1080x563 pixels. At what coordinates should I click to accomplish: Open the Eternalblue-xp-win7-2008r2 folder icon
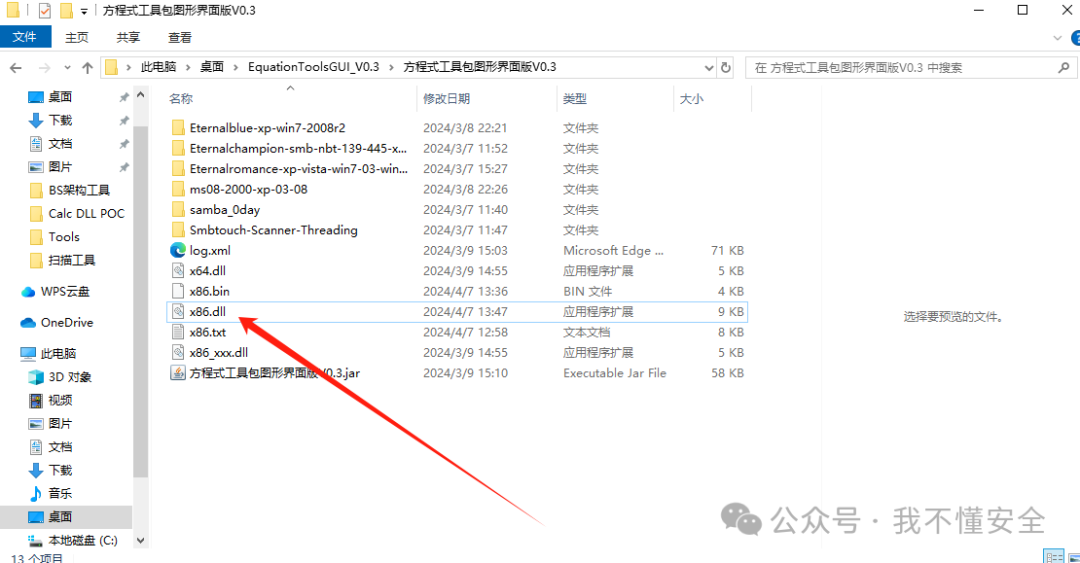(x=178, y=127)
